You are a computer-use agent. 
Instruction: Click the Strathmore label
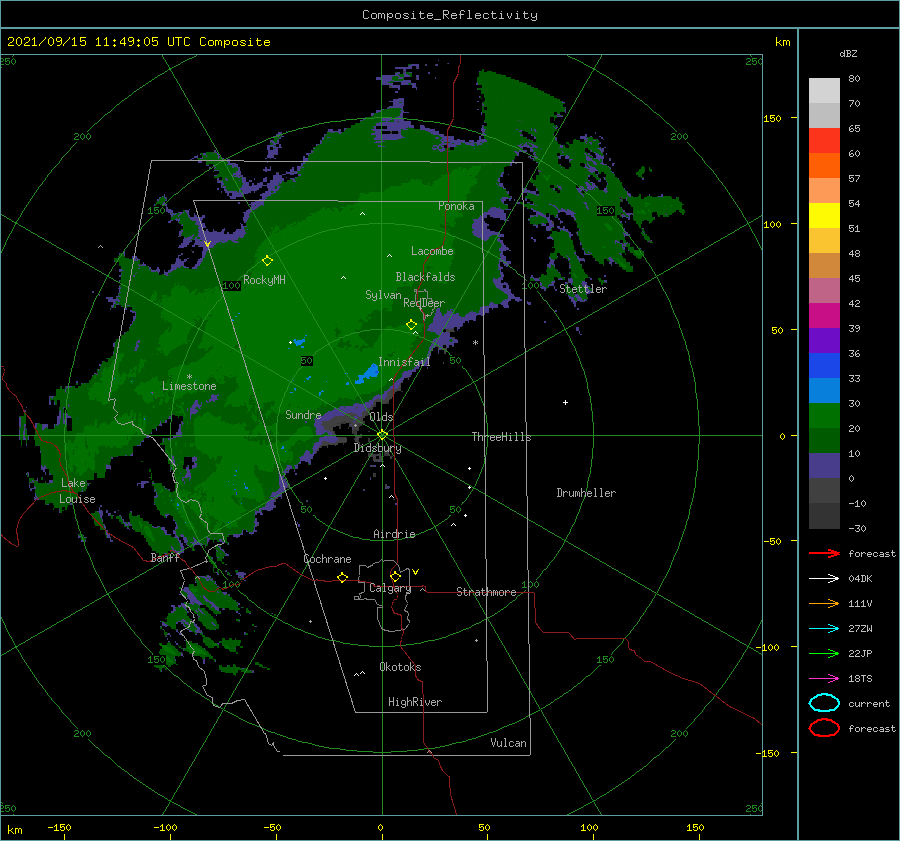click(x=486, y=592)
